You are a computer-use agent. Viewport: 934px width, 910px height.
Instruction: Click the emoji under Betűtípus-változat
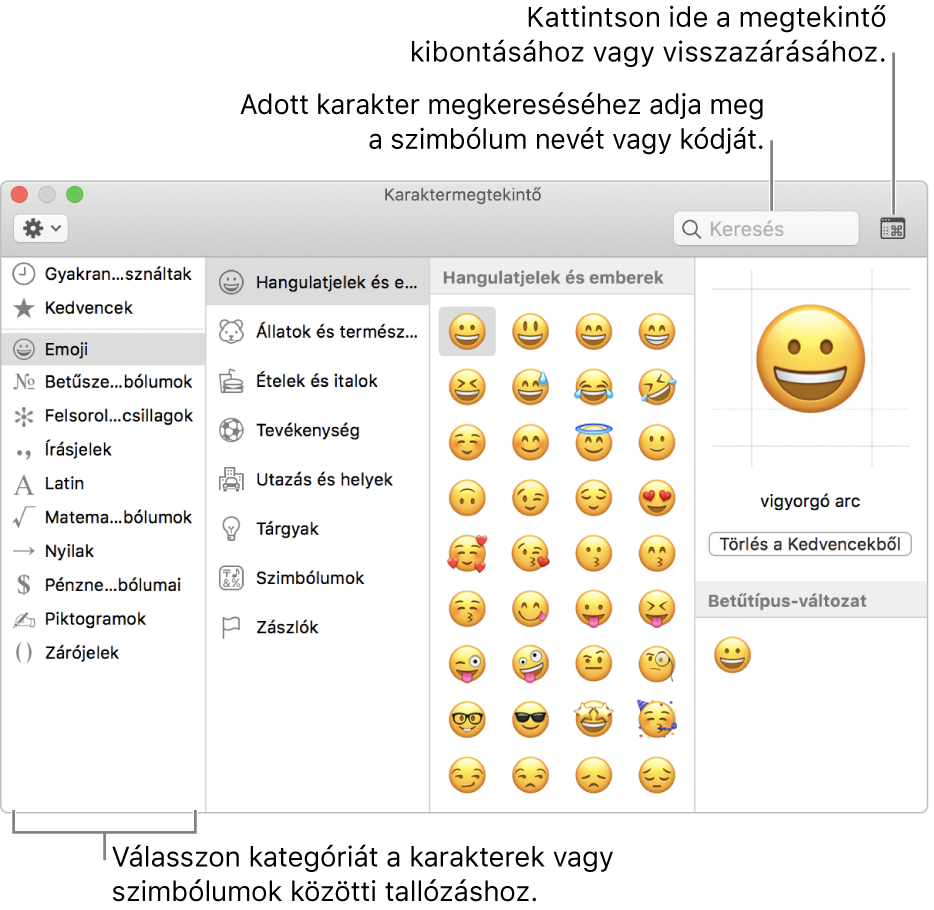tap(732, 655)
